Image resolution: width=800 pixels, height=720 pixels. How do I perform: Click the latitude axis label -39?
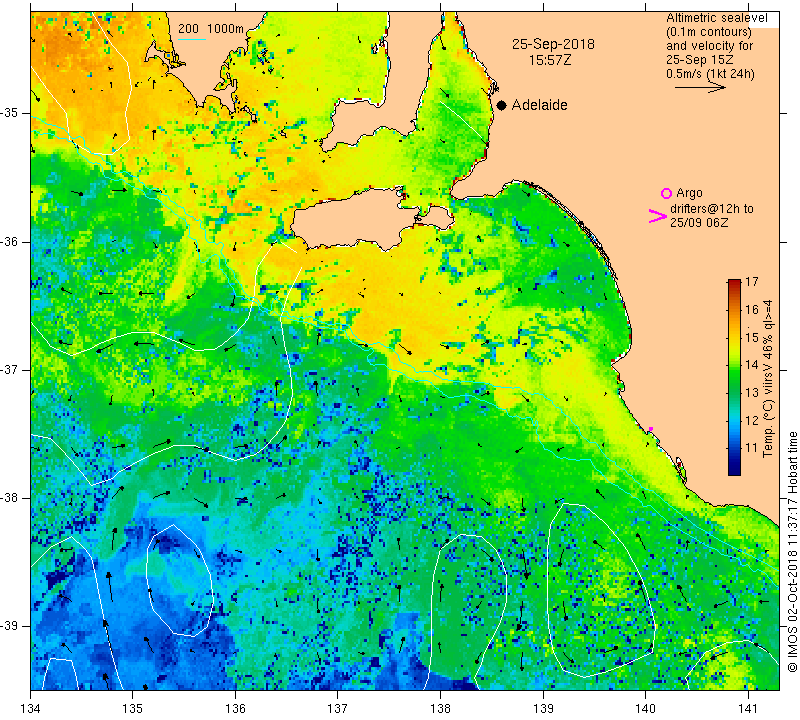click(x=10, y=626)
